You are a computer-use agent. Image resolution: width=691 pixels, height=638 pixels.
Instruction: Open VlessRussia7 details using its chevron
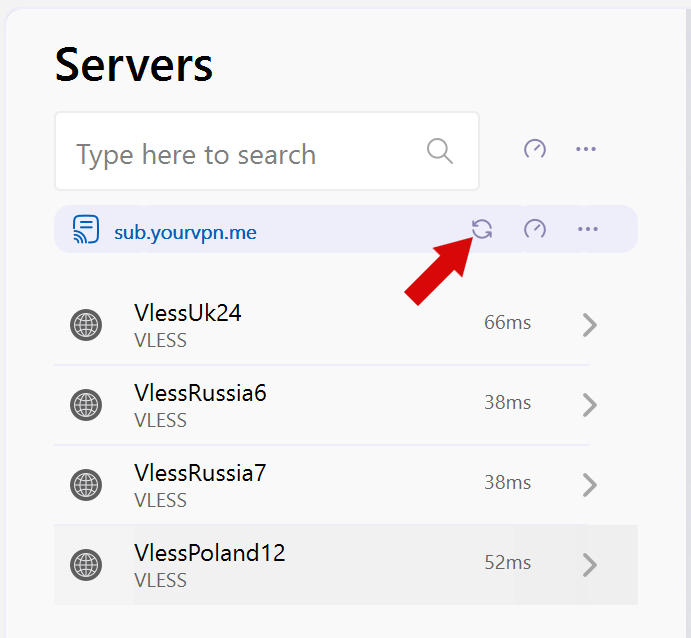coord(589,485)
